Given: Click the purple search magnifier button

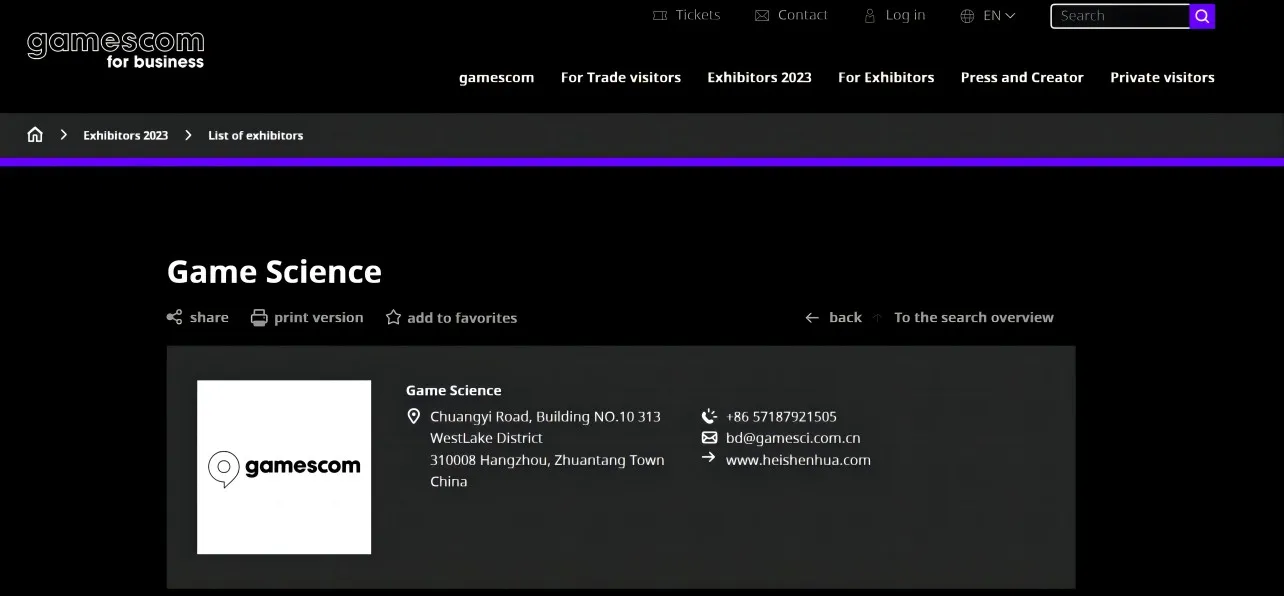Looking at the screenshot, I should point(1202,16).
